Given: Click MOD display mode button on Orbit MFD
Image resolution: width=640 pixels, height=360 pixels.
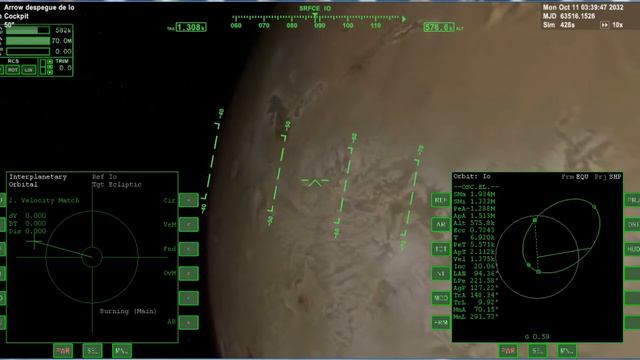Looking at the screenshot, I should tap(440, 298).
